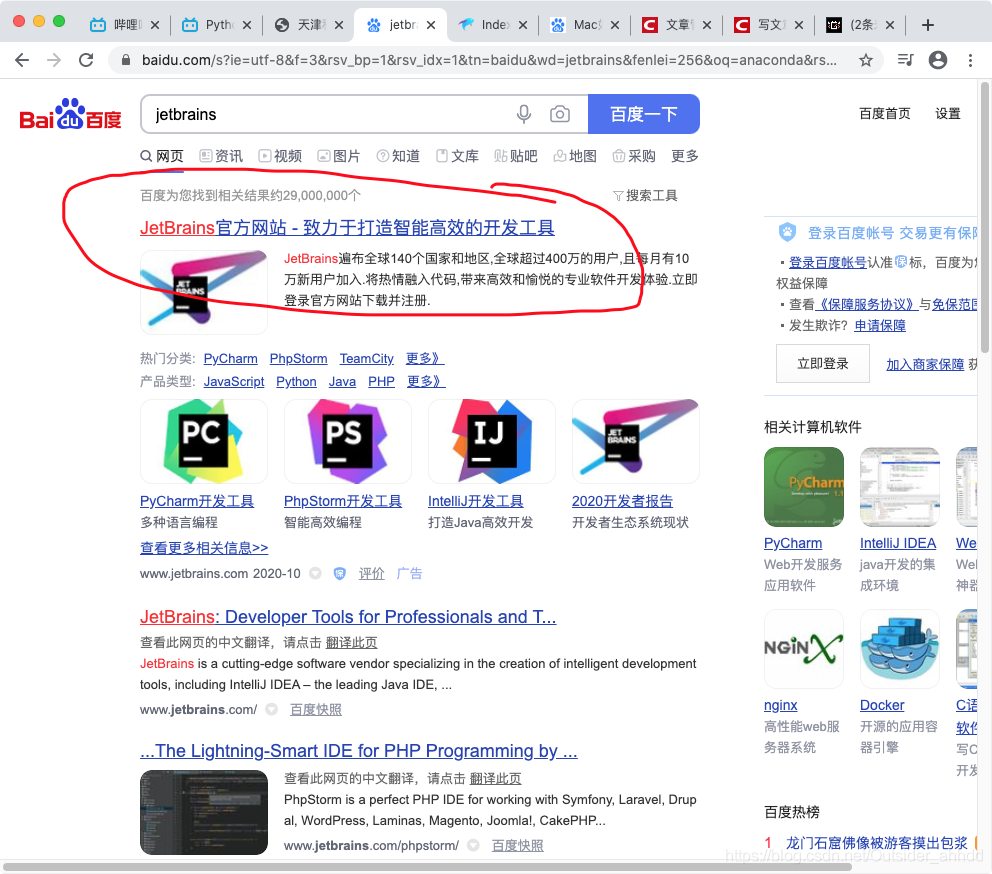Click the Baidu logo
This screenshot has height=874, width=992.
coord(70,115)
